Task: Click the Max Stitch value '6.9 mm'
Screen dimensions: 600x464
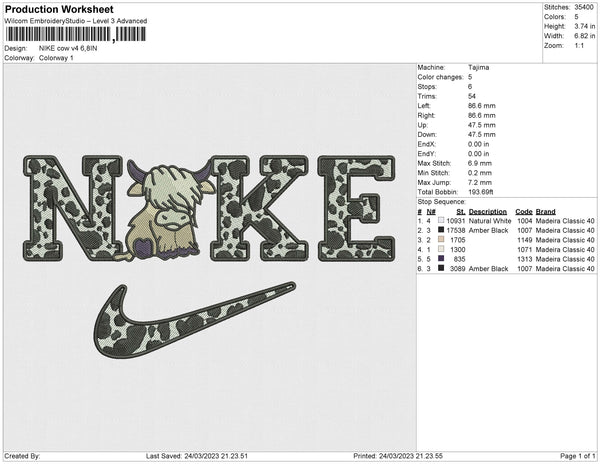Action: (x=480, y=163)
